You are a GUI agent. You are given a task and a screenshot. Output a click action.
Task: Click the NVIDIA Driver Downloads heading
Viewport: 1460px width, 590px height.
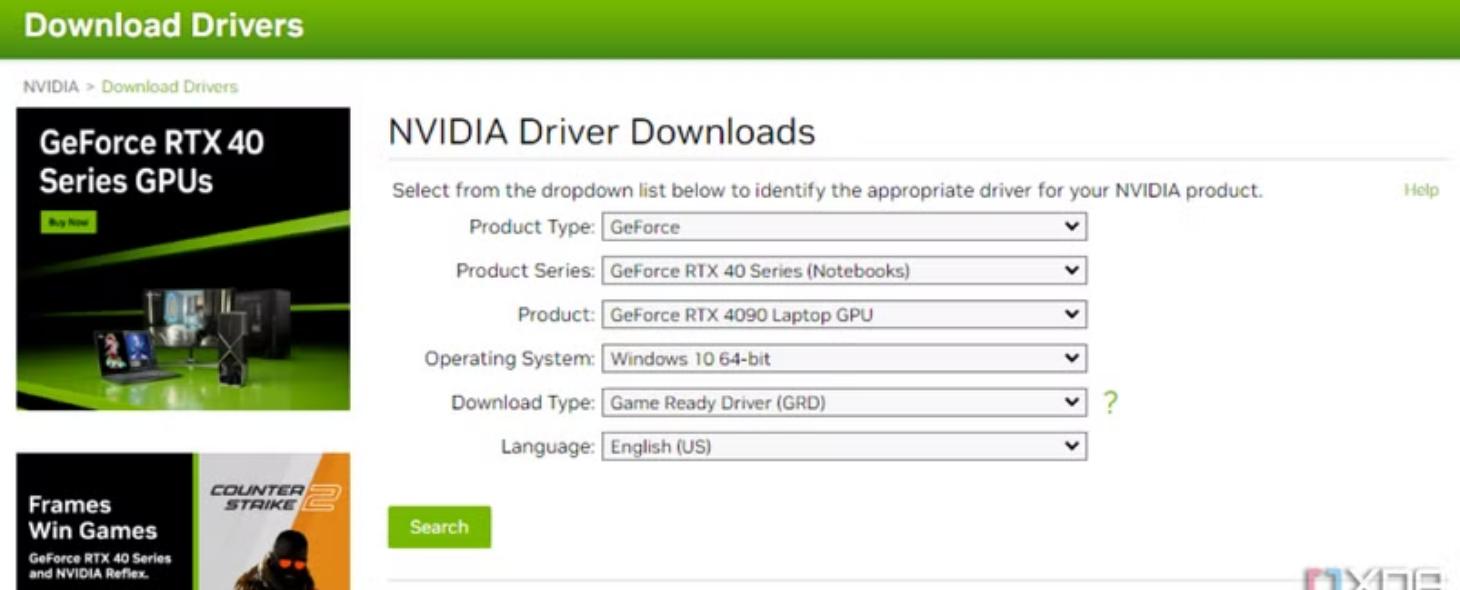point(602,132)
